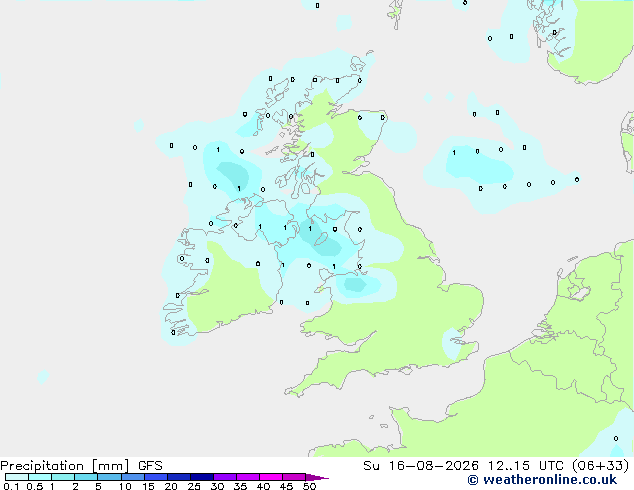Click the GFS model label
The width and height of the screenshot is (634, 490).
tap(150, 466)
